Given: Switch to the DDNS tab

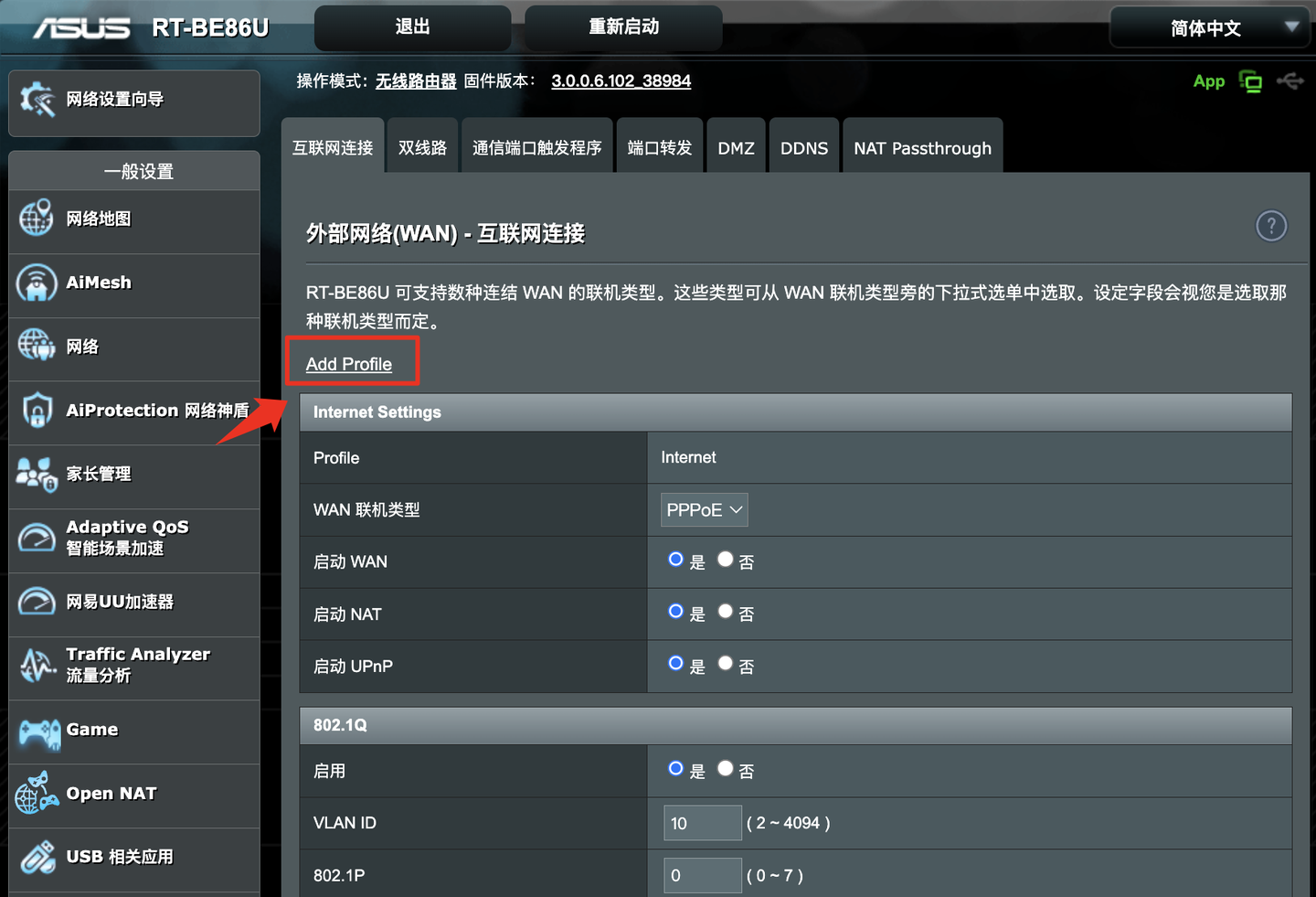Looking at the screenshot, I should tap(804, 146).
